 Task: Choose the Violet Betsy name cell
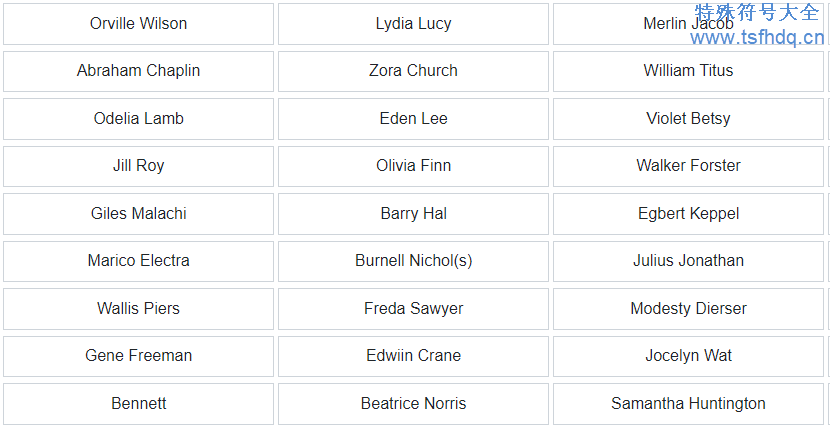688,119
